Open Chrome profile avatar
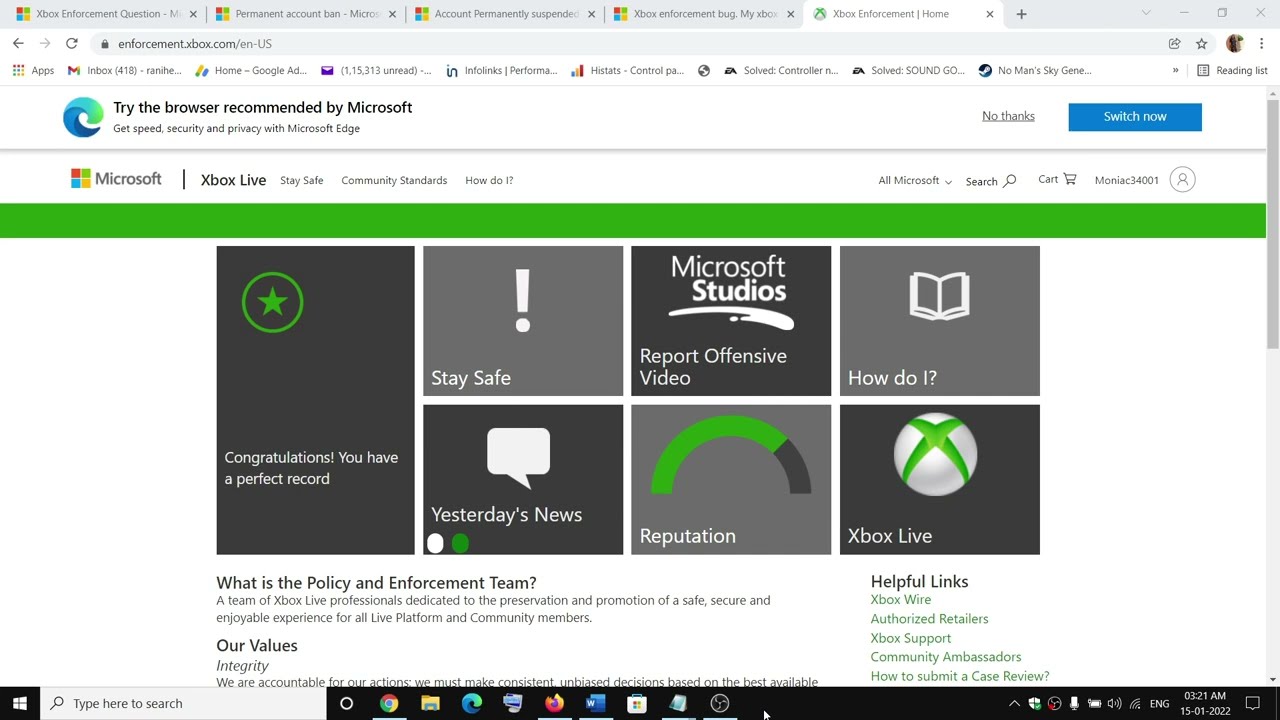Image resolution: width=1280 pixels, height=720 pixels. [1234, 43]
